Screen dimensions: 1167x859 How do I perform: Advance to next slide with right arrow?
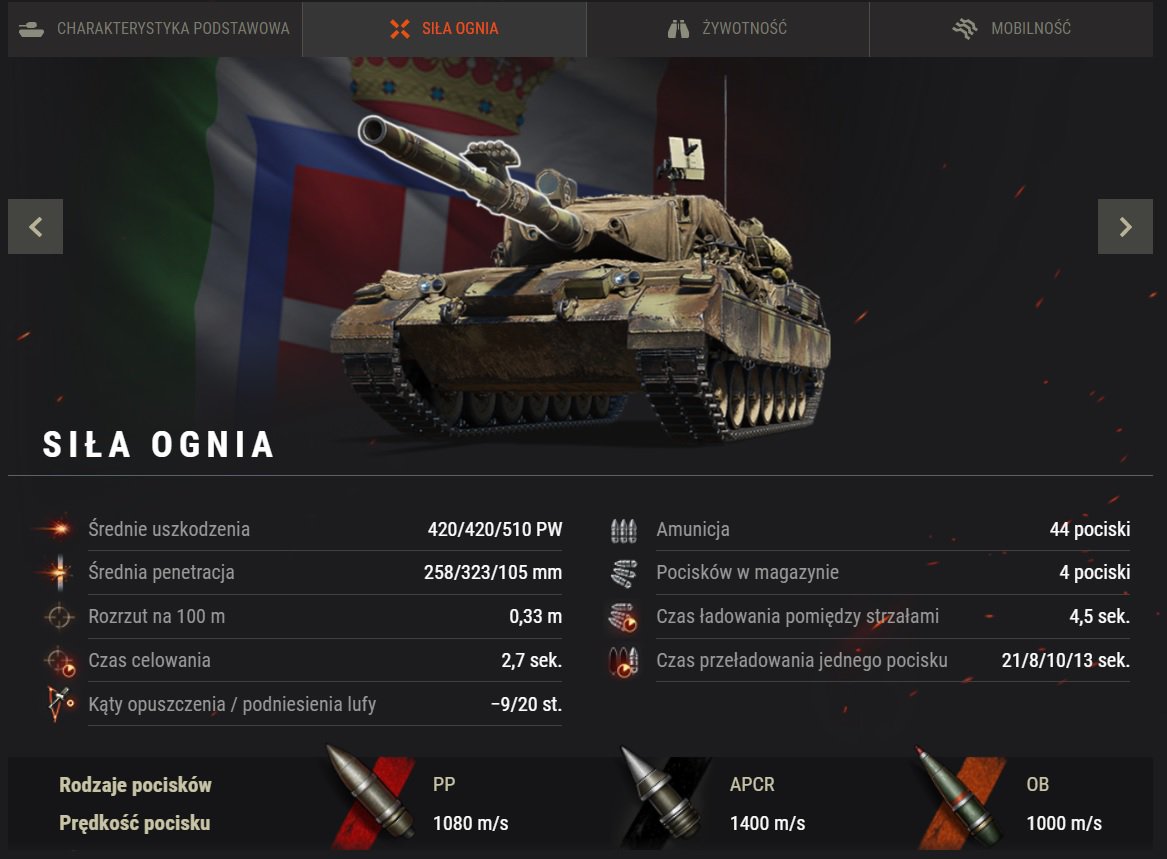click(x=1125, y=226)
